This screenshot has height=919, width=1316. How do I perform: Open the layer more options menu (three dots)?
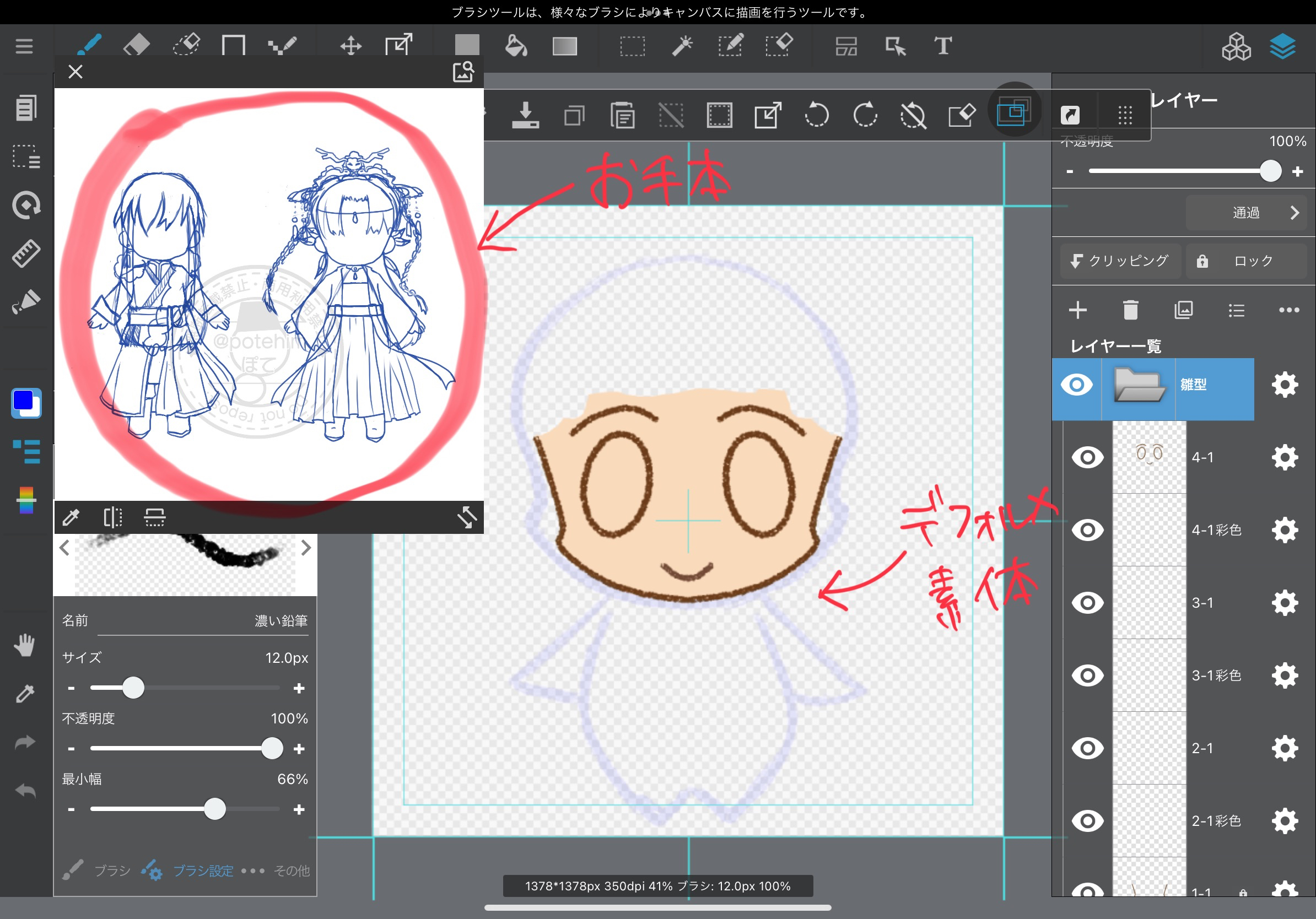[x=1288, y=310]
